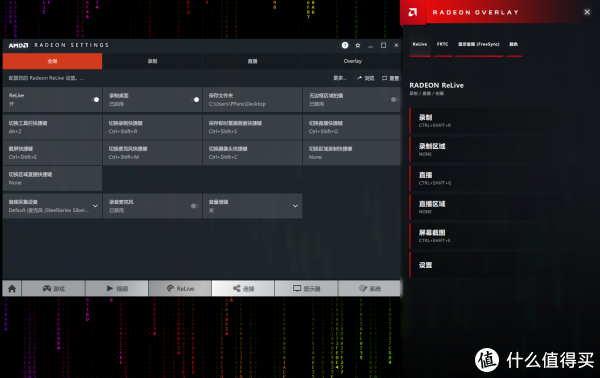Go to the Home icon in bottom bar
Viewport: 600px width, 378px height.
12,288
